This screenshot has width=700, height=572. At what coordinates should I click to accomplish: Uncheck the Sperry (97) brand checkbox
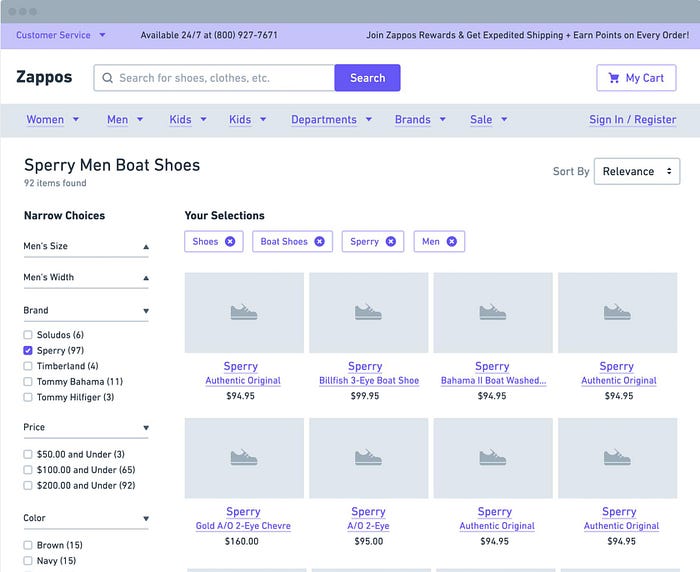pyautogui.click(x=28, y=351)
